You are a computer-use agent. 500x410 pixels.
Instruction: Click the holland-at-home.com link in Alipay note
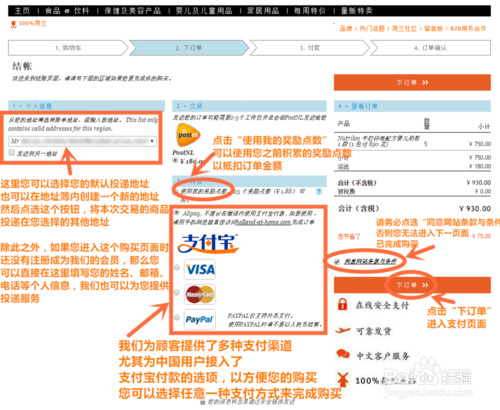[263, 222]
